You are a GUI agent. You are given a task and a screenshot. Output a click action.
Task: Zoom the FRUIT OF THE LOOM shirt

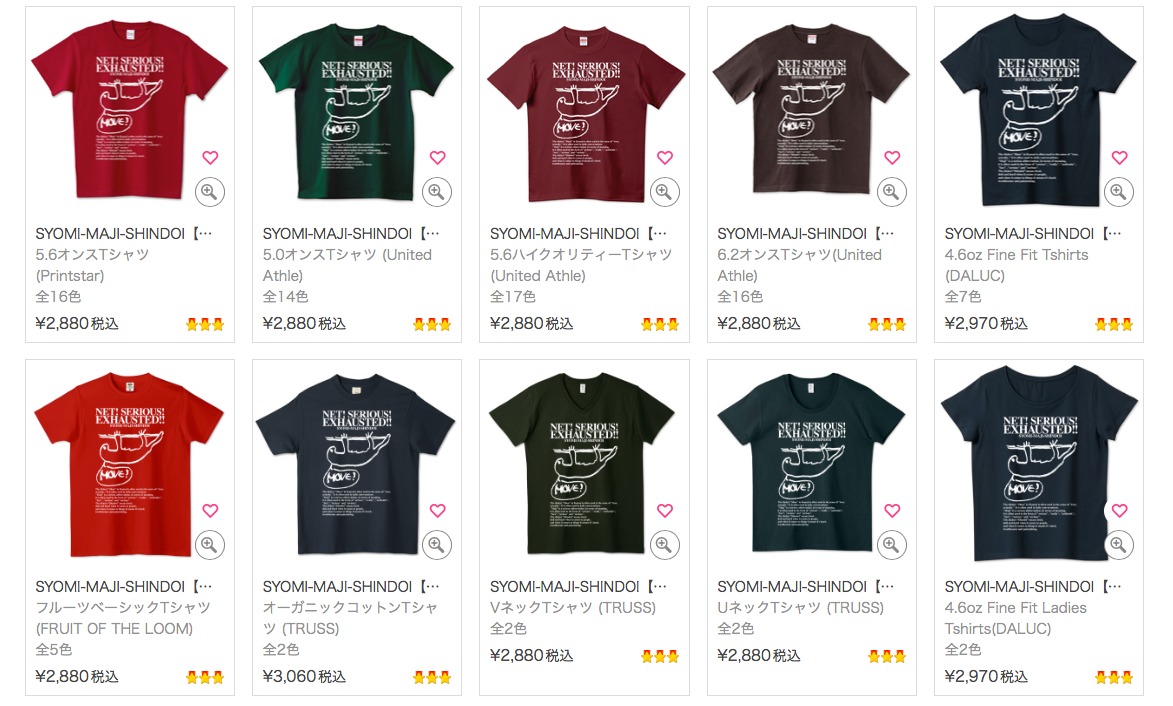[210, 545]
